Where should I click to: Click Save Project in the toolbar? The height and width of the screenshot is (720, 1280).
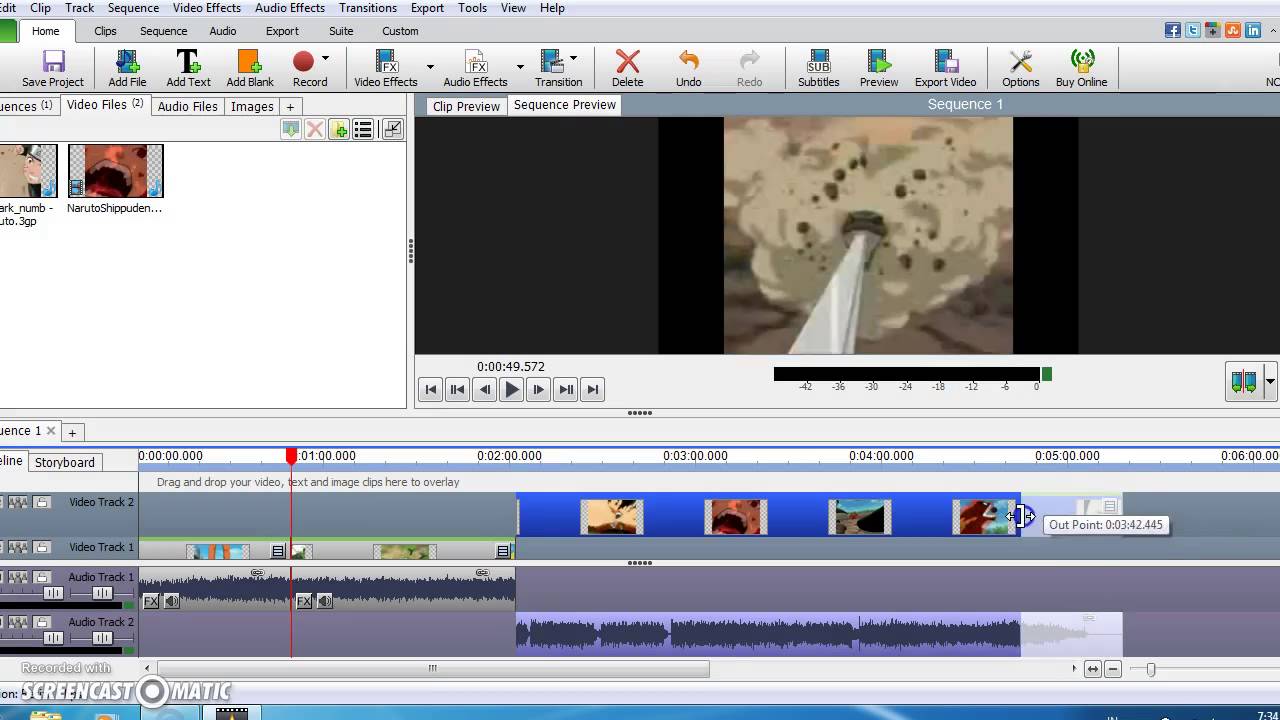pyautogui.click(x=53, y=69)
